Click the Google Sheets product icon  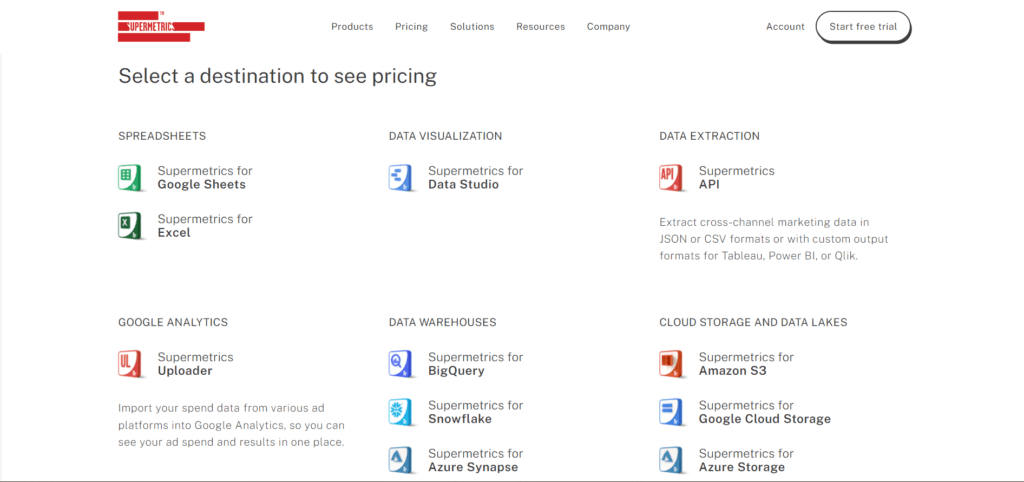(129, 178)
